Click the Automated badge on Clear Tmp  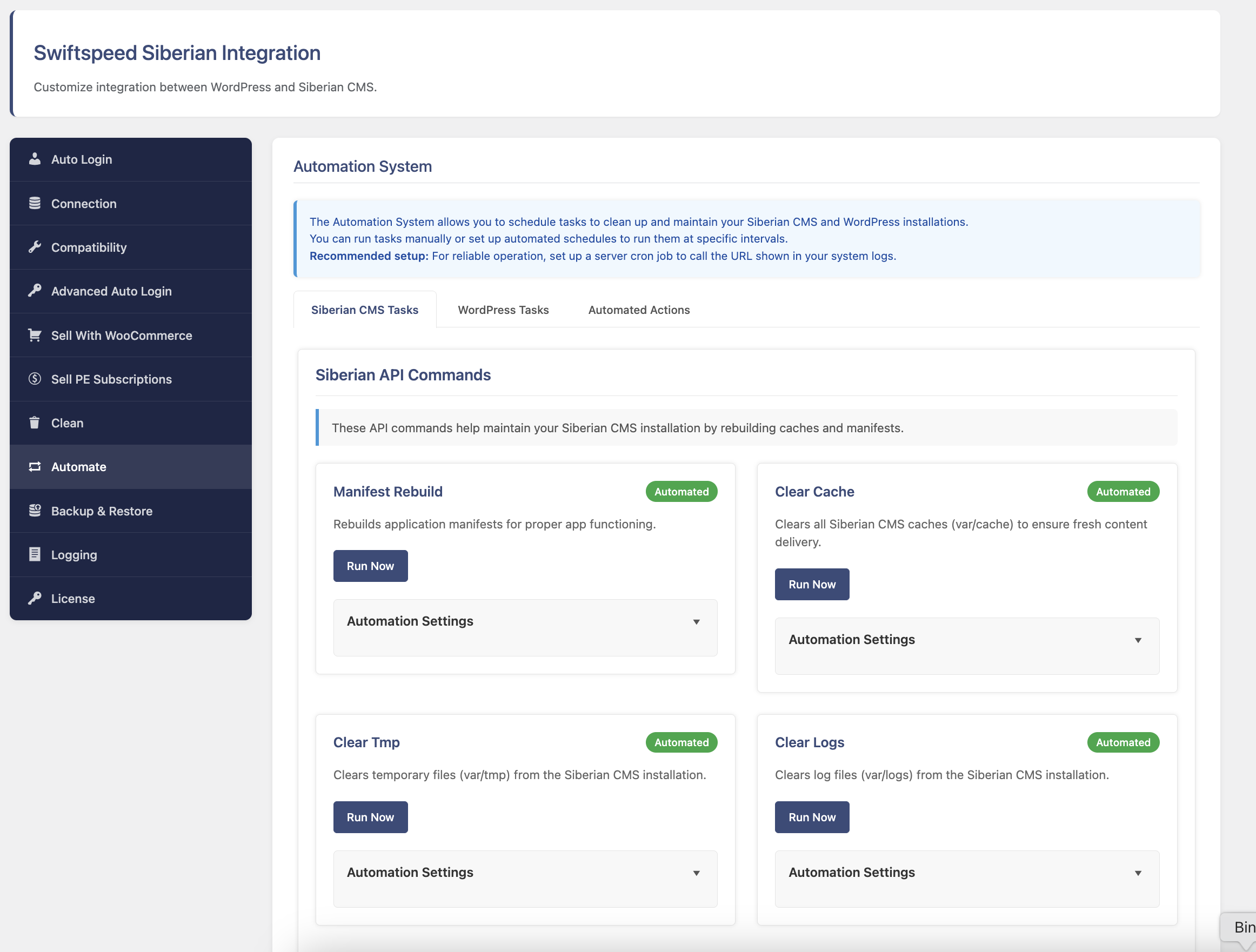coord(682,742)
